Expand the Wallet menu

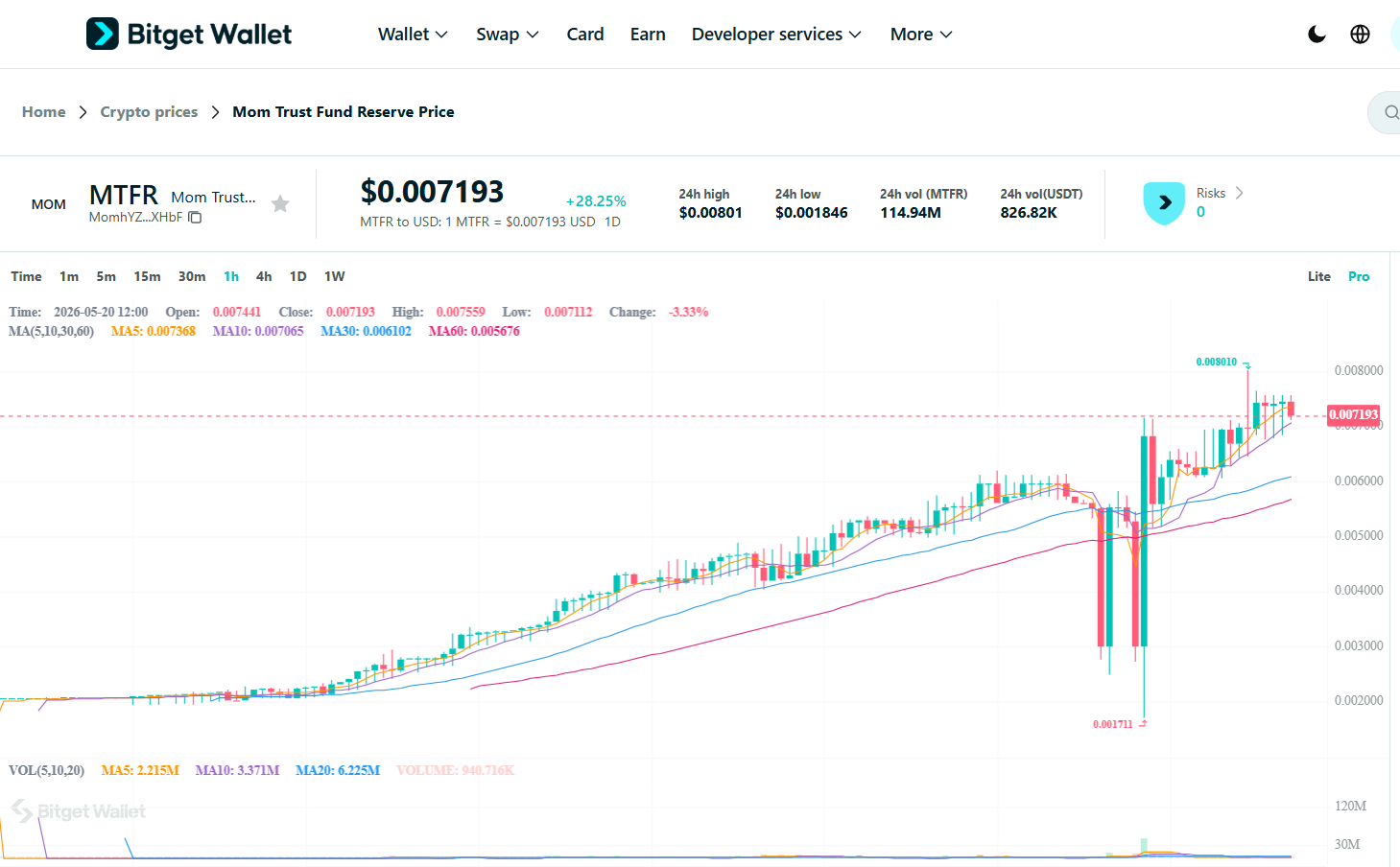click(413, 35)
